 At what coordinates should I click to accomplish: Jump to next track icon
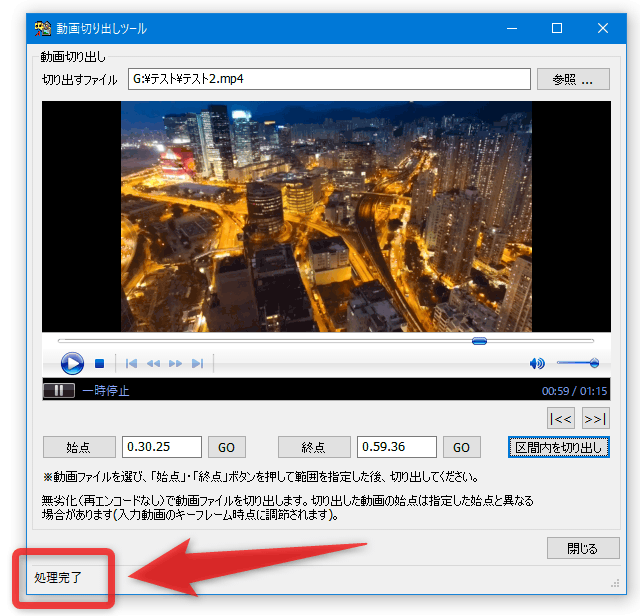click(x=198, y=363)
